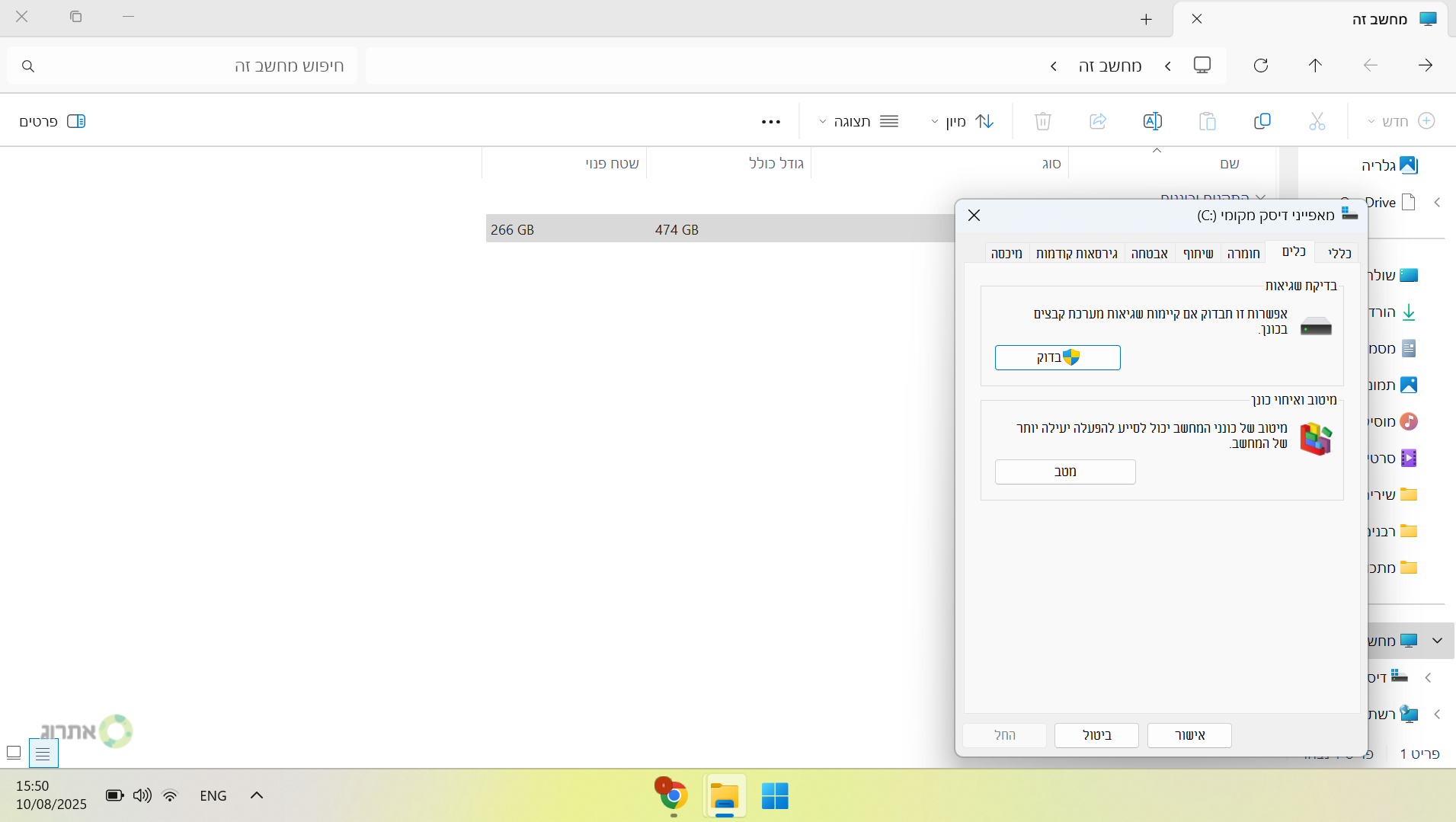Expand the OneDrive tree node

[1437, 203]
